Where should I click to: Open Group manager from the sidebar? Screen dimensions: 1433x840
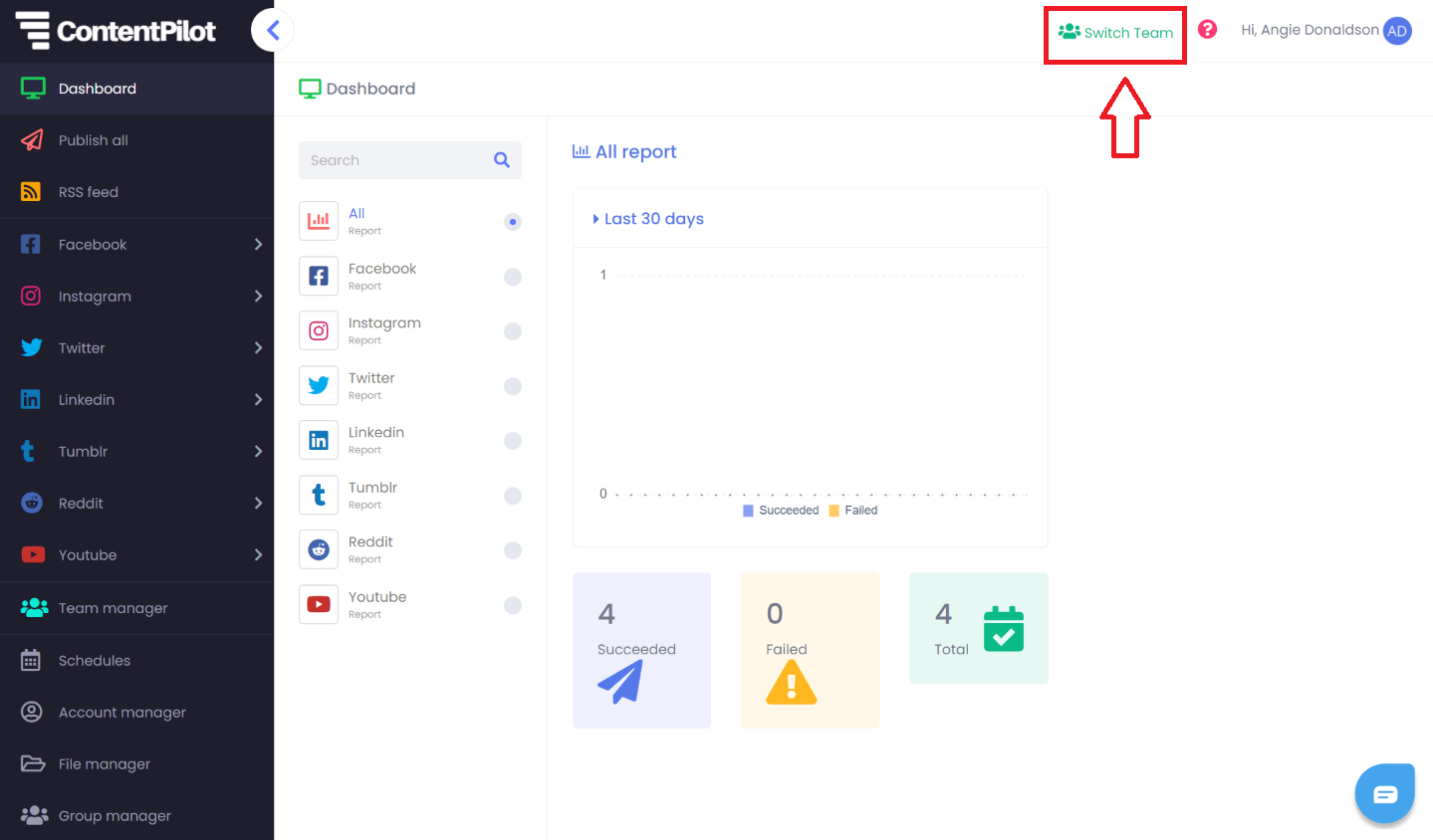tap(136, 815)
